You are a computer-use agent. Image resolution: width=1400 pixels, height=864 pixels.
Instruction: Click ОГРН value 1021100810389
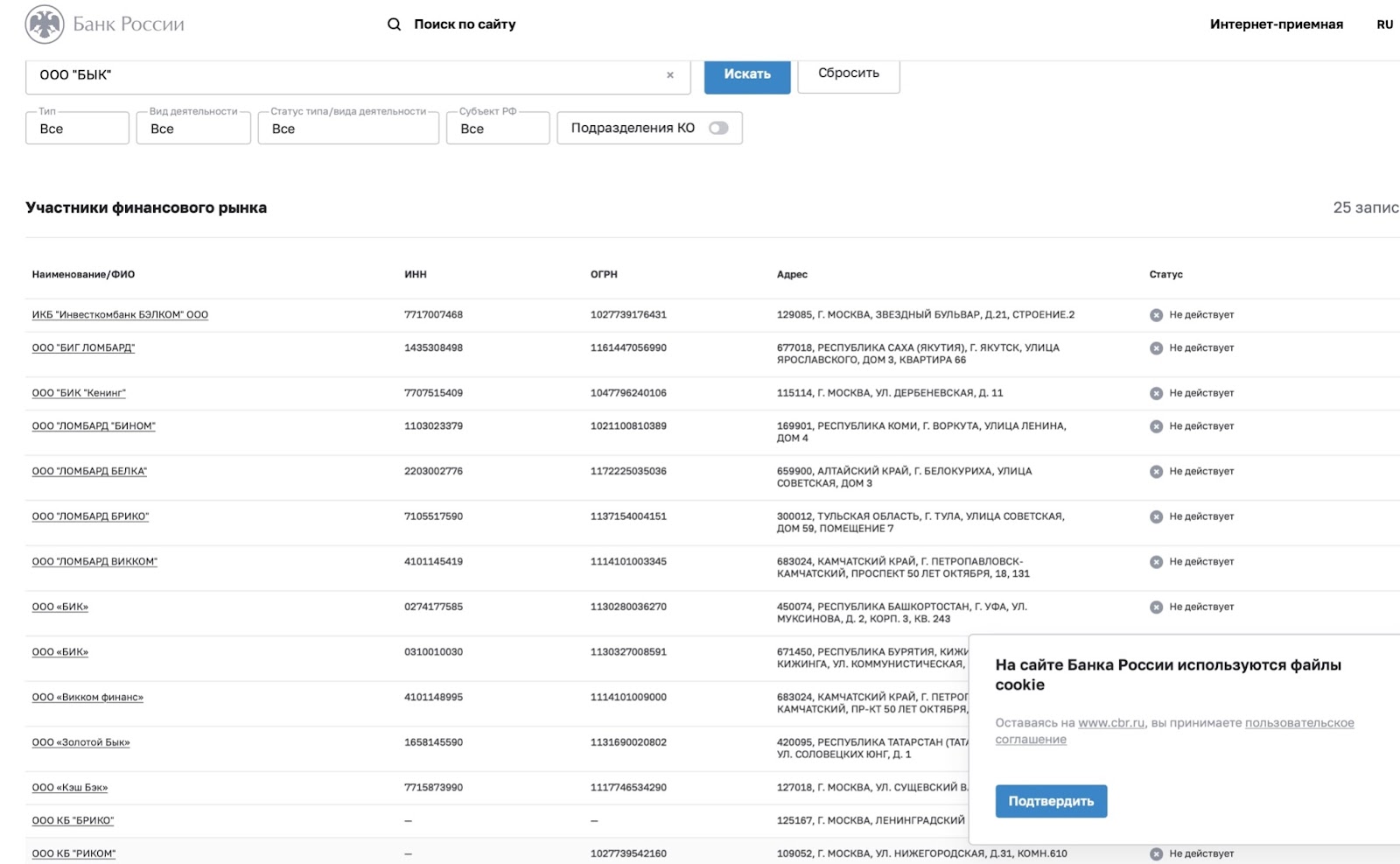click(628, 426)
